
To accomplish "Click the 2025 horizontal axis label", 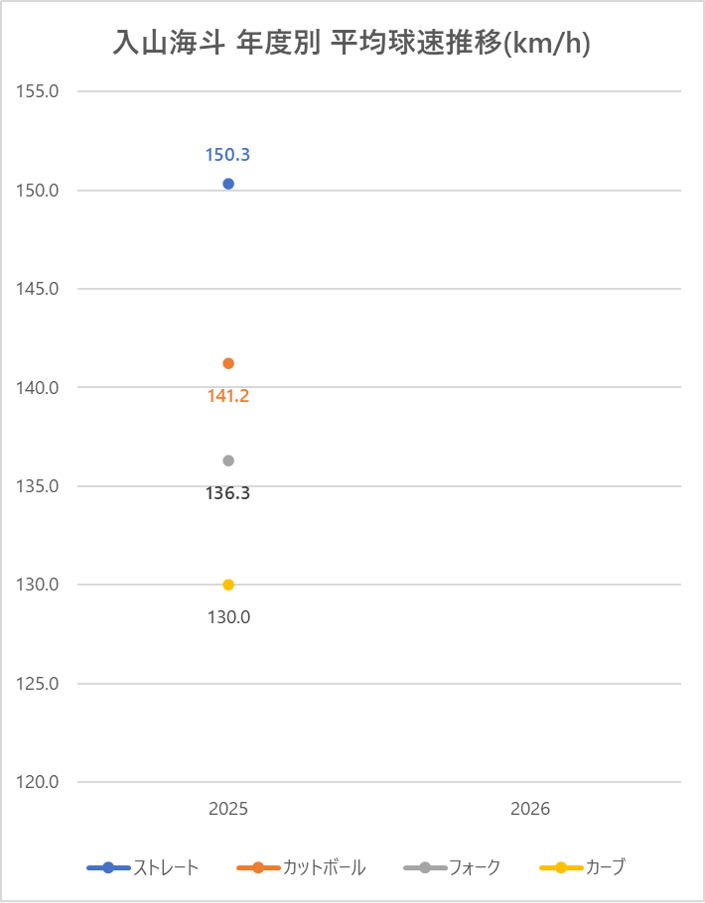I will click(x=228, y=809).
